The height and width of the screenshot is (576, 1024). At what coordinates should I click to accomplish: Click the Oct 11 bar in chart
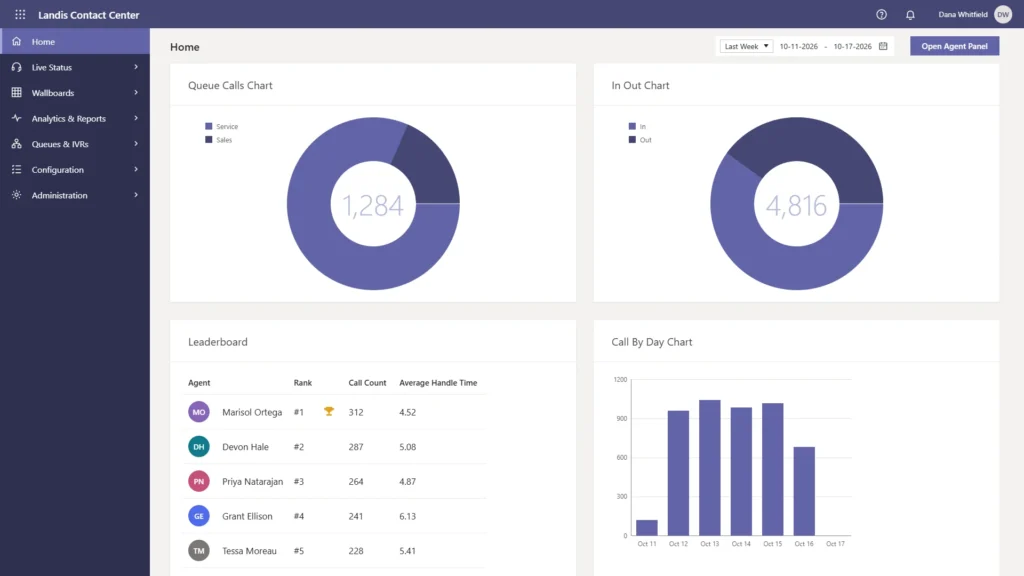(647, 528)
